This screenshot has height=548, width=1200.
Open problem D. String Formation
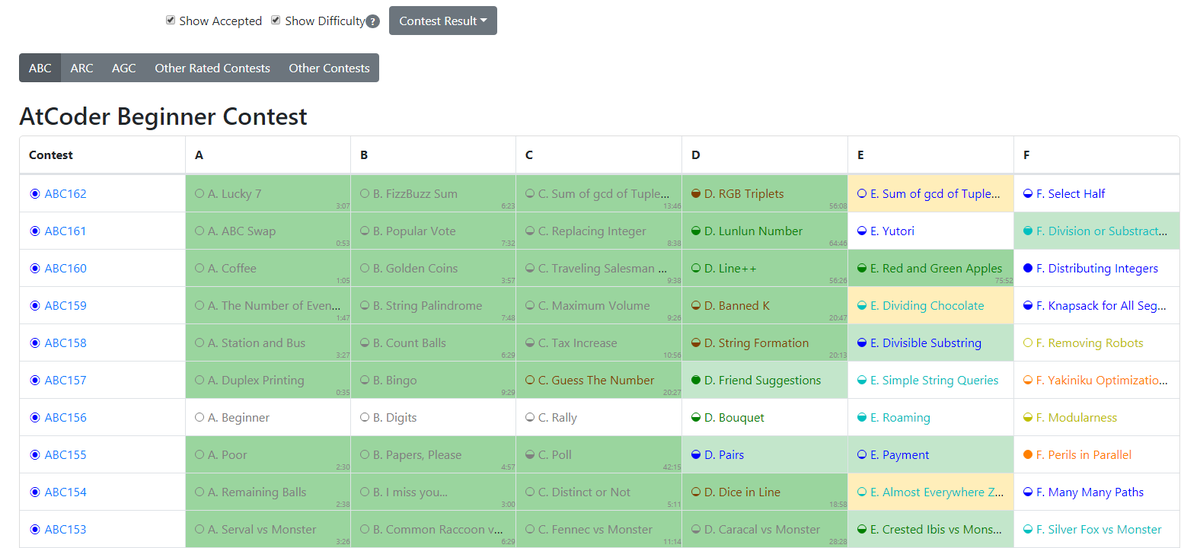tap(756, 343)
